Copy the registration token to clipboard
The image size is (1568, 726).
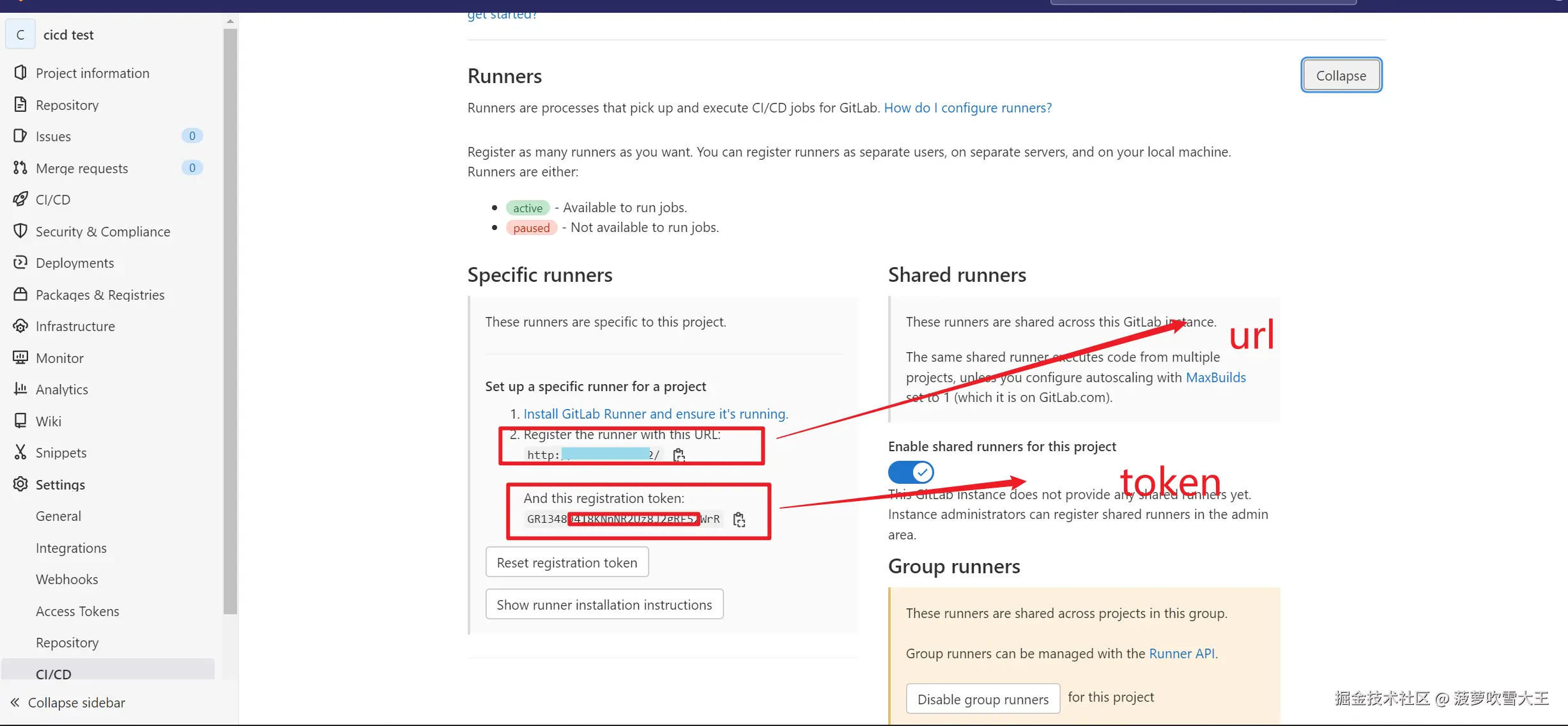point(739,520)
